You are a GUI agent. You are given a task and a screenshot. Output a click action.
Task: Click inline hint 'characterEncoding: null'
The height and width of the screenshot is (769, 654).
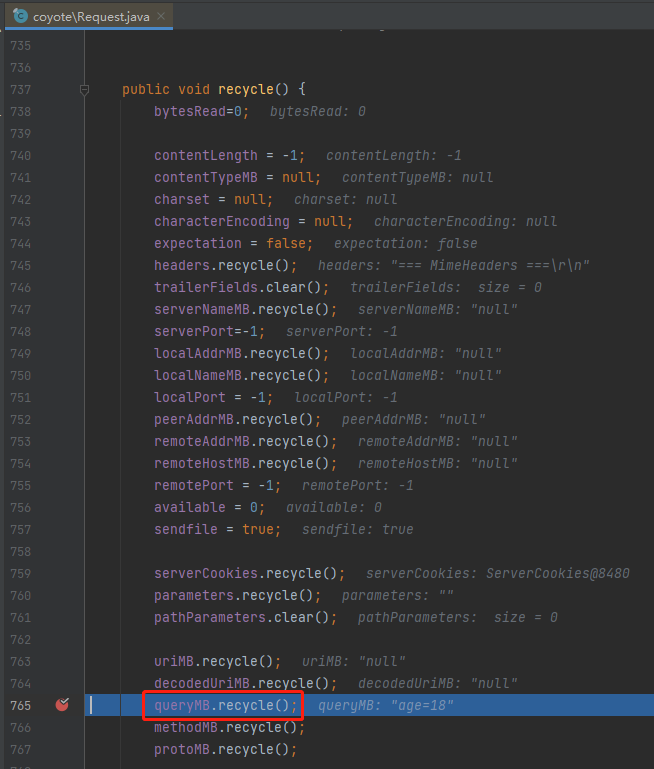coord(466,222)
